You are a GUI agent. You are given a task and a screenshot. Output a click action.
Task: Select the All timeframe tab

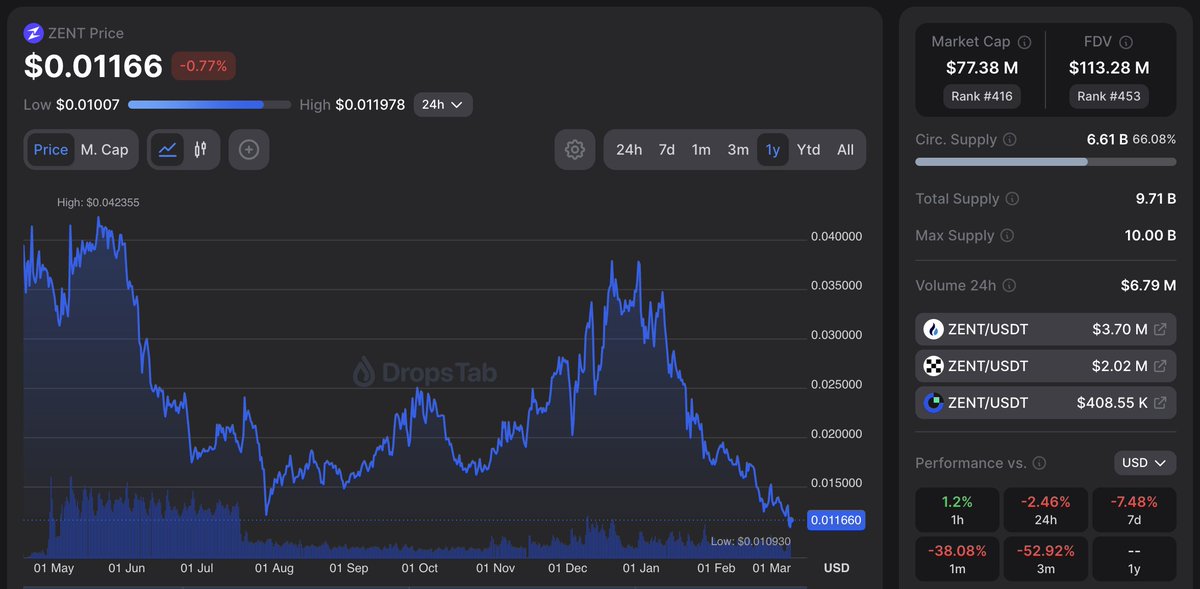pos(845,149)
